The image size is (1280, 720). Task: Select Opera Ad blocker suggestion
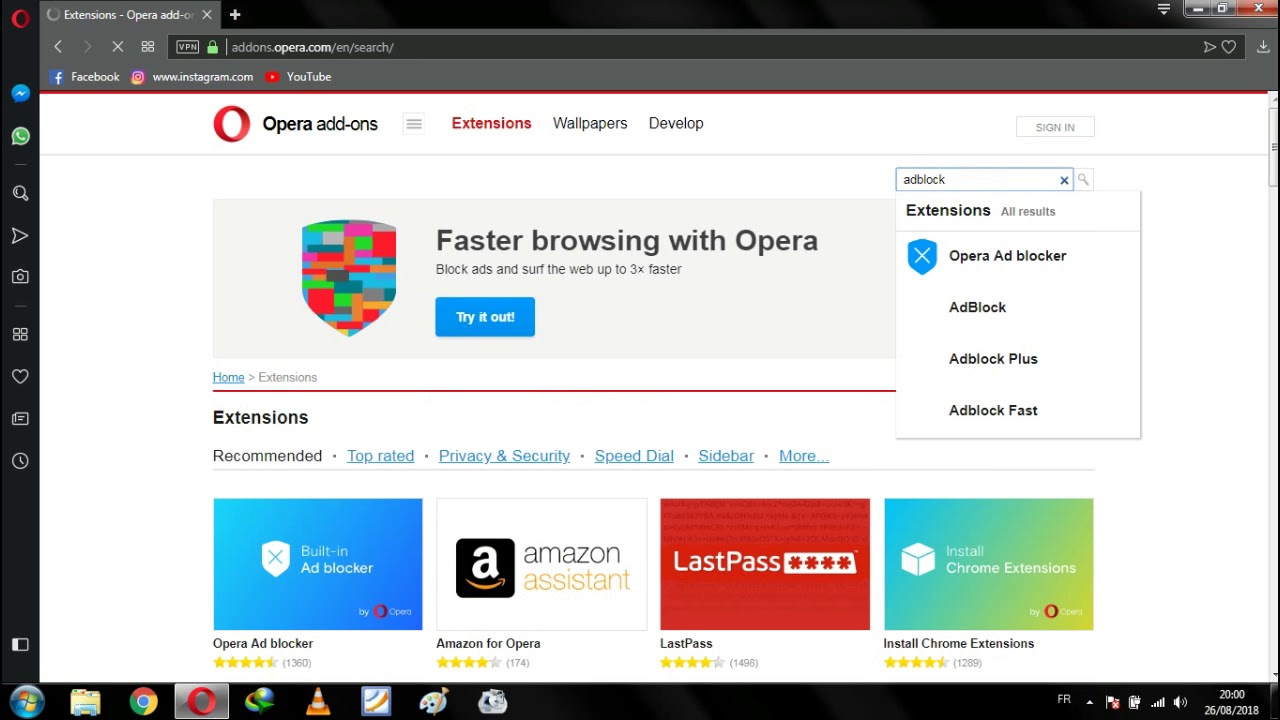coord(1018,256)
